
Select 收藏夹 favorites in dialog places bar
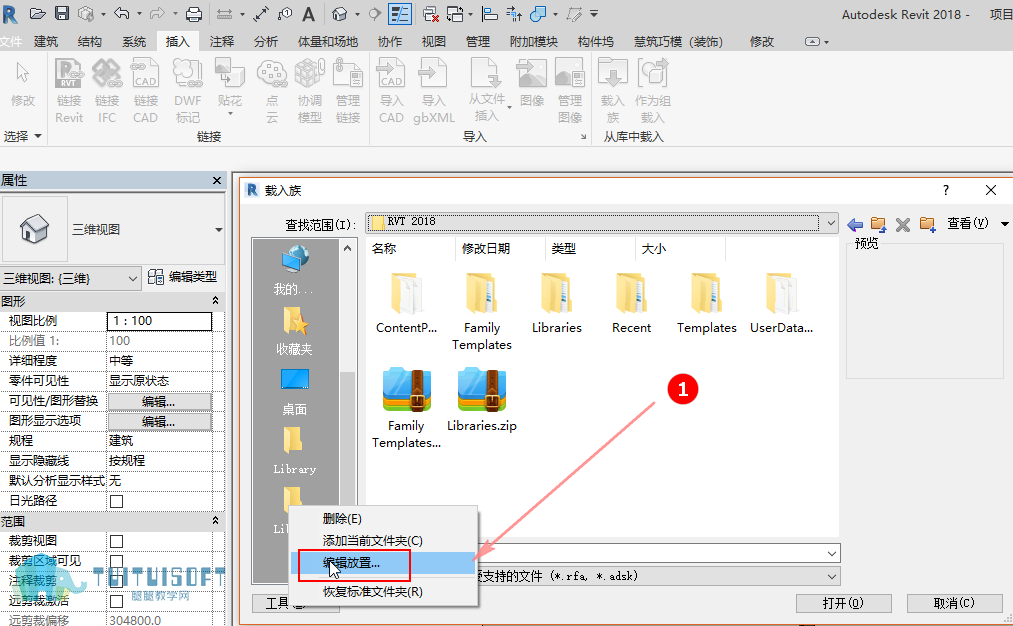point(295,331)
